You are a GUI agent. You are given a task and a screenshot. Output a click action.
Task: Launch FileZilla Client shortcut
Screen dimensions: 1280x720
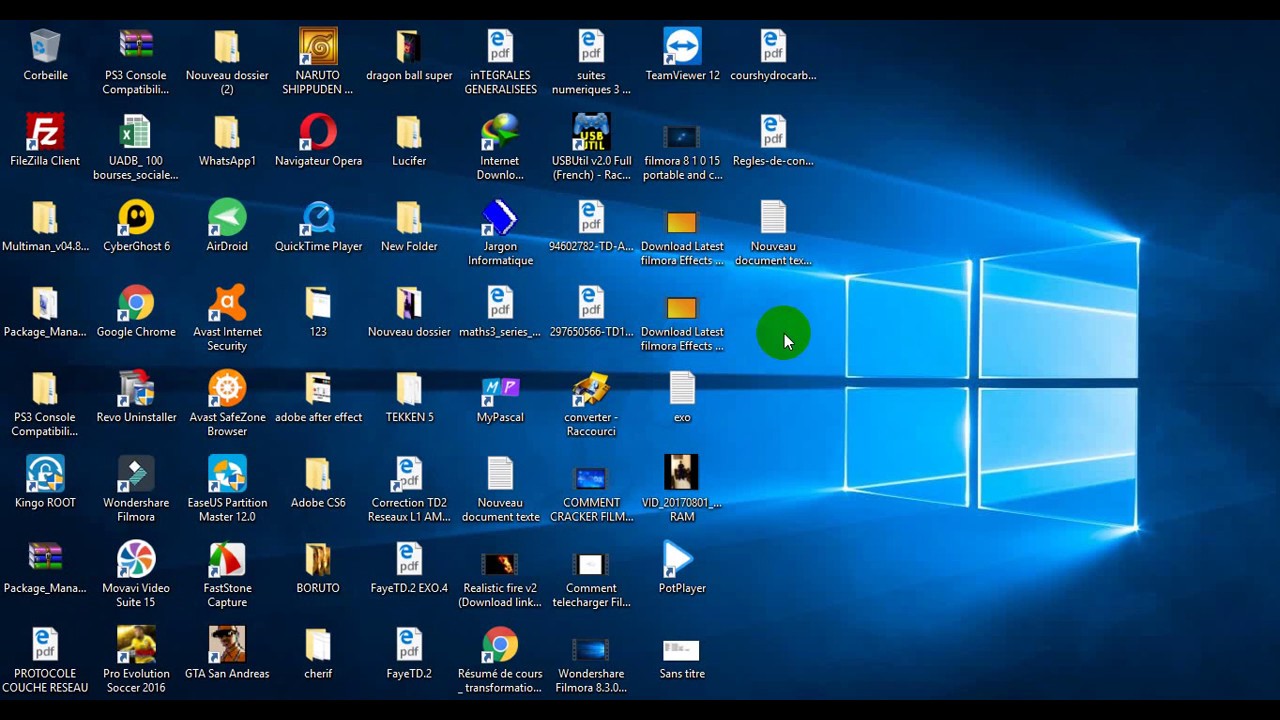45,132
